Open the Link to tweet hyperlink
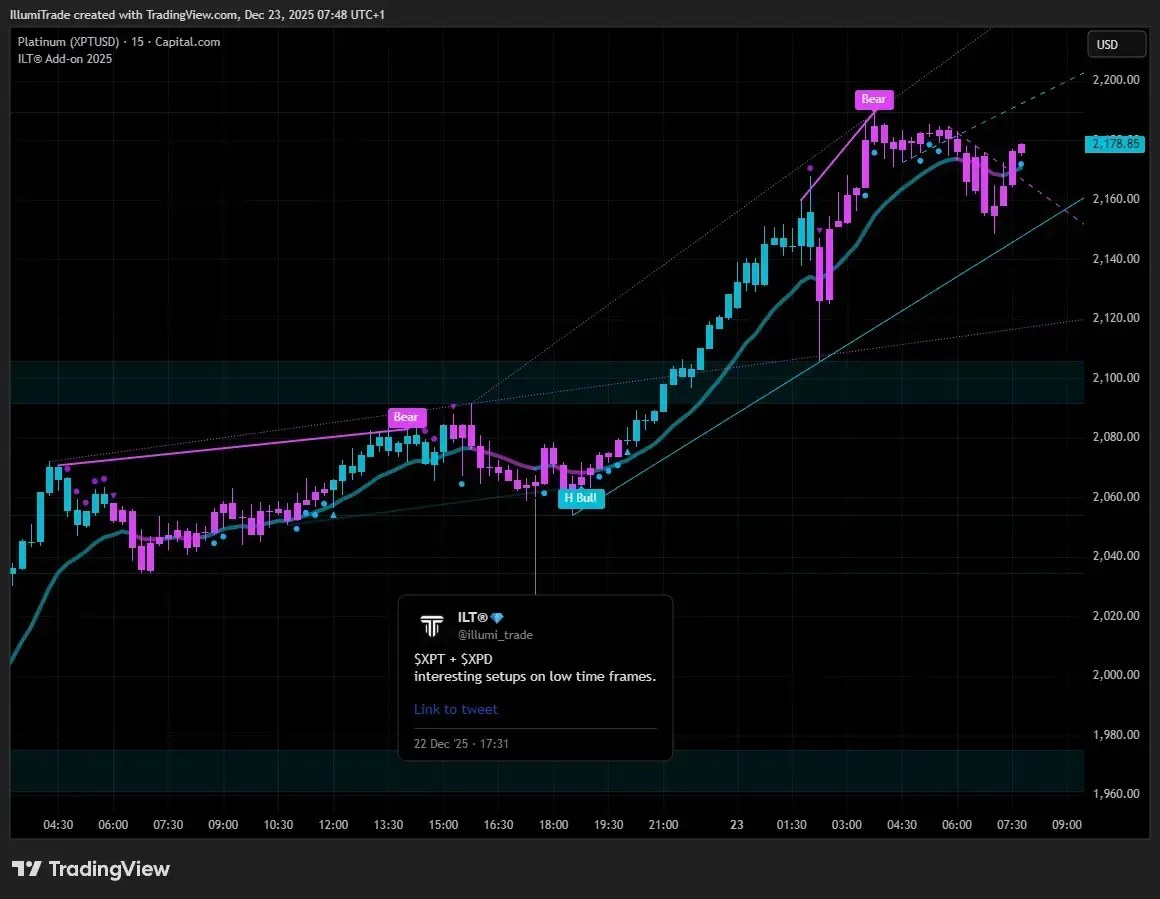Image resolution: width=1160 pixels, height=899 pixels. tap(455, 709)
